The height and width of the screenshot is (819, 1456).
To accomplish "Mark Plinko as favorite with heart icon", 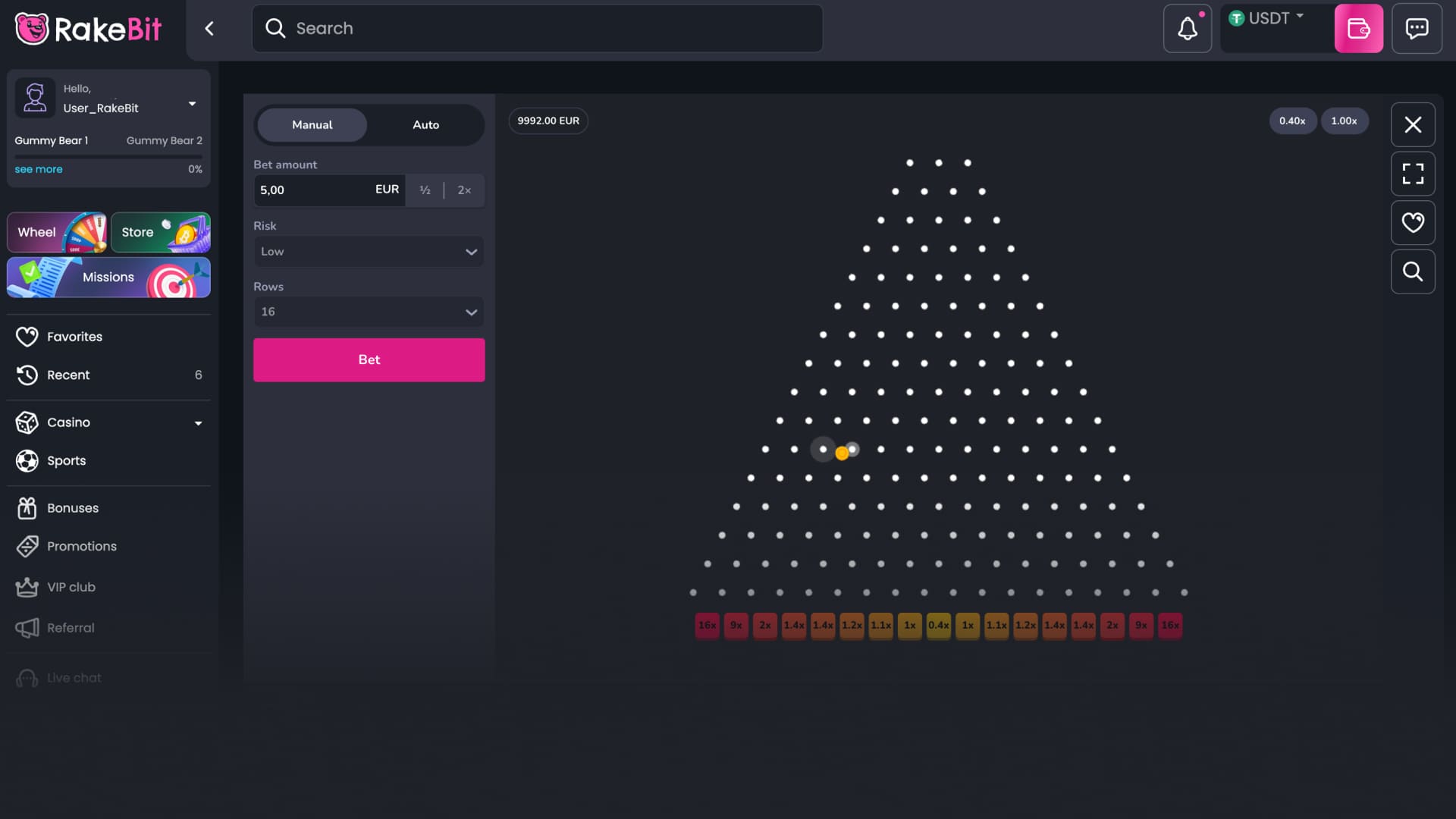I will point(1412,222).
